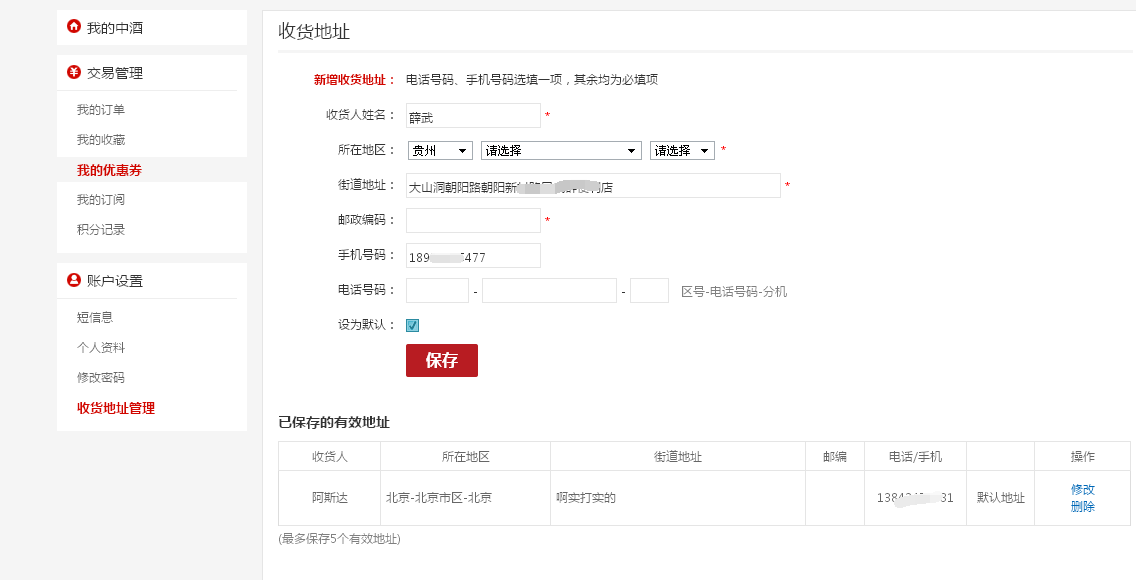Image resolution: width=1136 pixels, height=580 pixels.
Task: Click the 操作 column header
Action: pyautogui.click(x=1082, y=457)
